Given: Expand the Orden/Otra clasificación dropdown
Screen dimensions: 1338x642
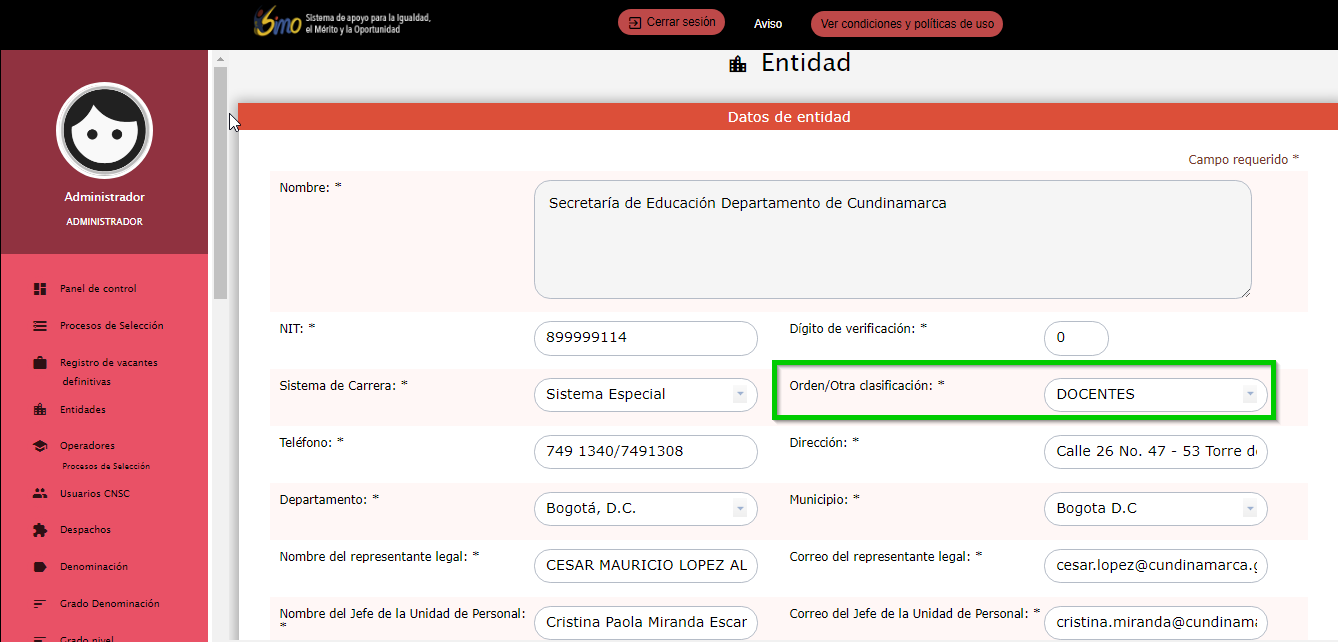Looking at the screenshot, I should (x=1155, y=395).
